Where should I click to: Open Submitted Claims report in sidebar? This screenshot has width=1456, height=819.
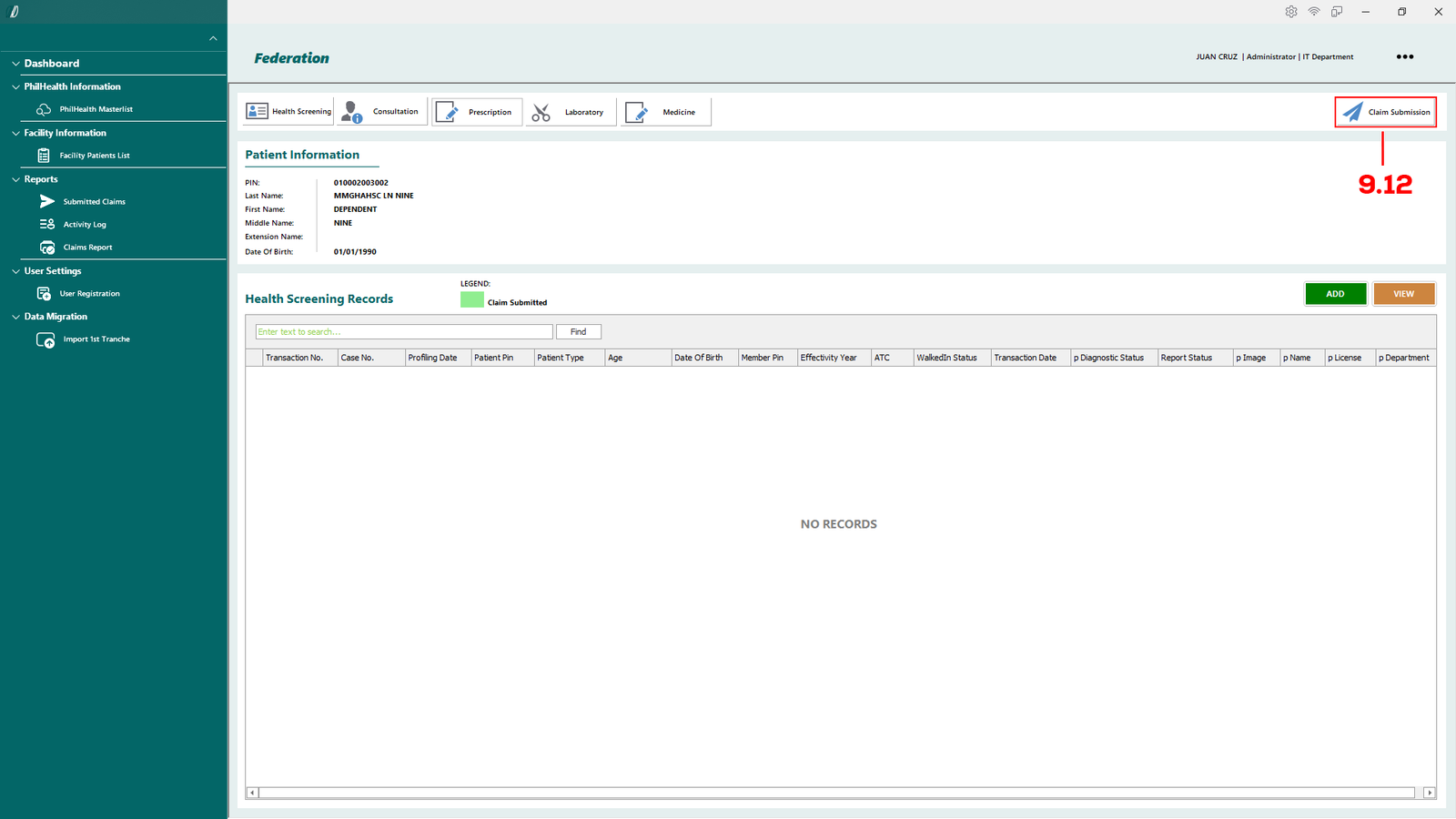[94, 201]
